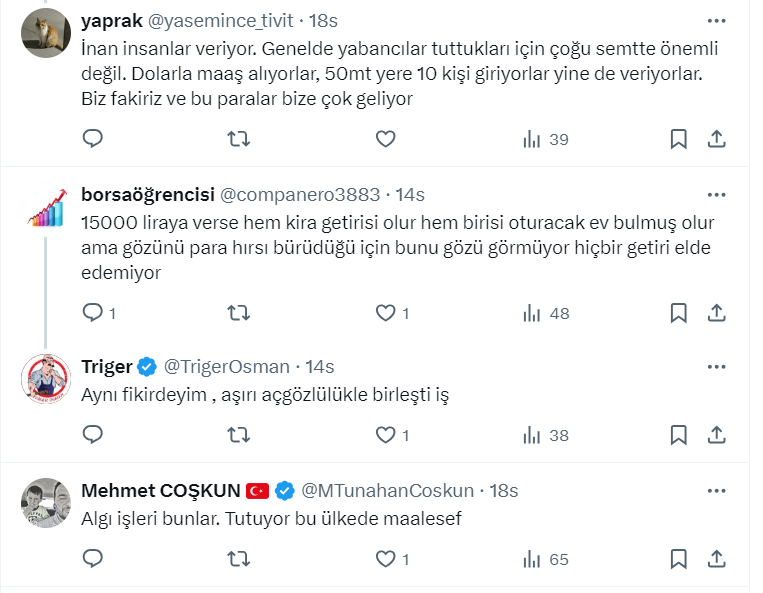The width and height of the screenshot is (763, 593).
Task: Retweet yaprak's post
Action: pos(239,139)
